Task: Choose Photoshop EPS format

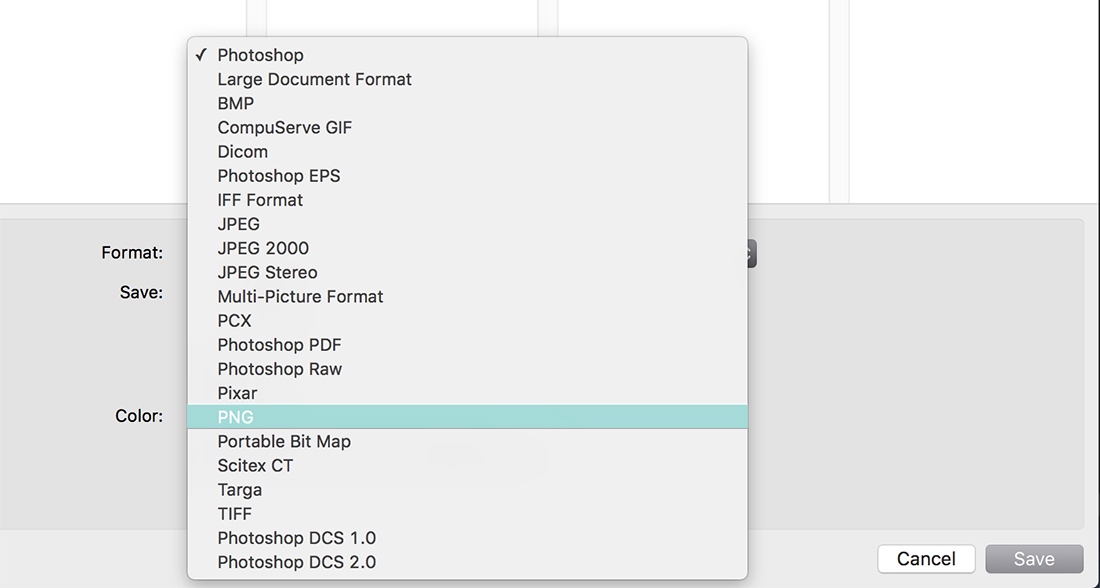Action: [x=467, y=175]
